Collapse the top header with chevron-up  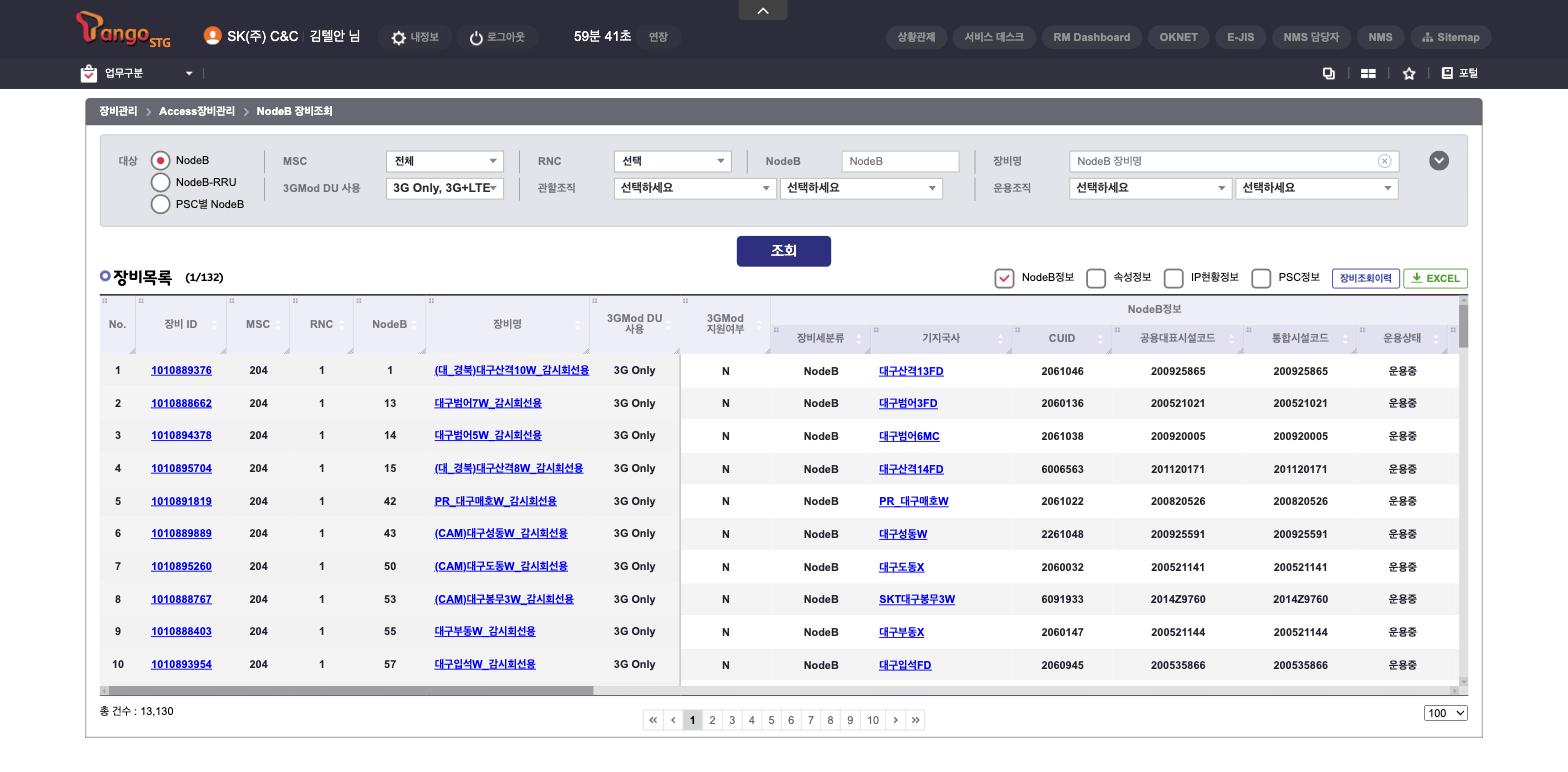[x=763, y=10]
